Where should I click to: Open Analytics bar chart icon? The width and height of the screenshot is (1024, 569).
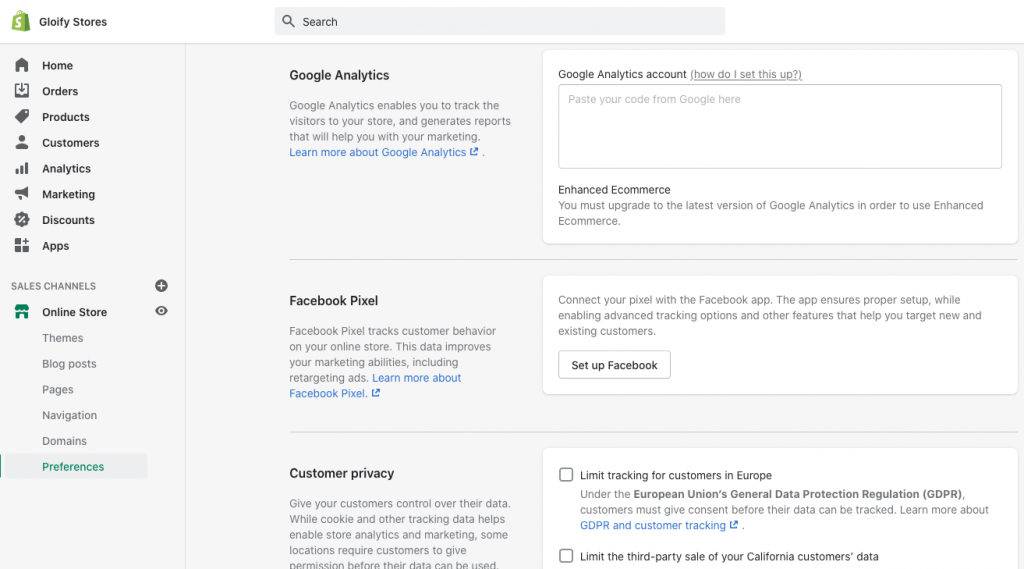tap(22, 168)
